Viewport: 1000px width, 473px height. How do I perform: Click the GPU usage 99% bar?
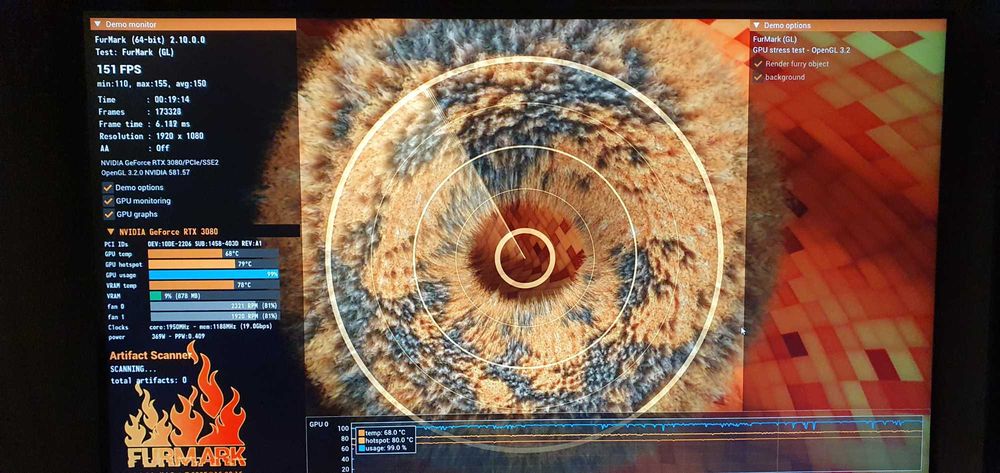pyautogui.click(x=214, y=275)
